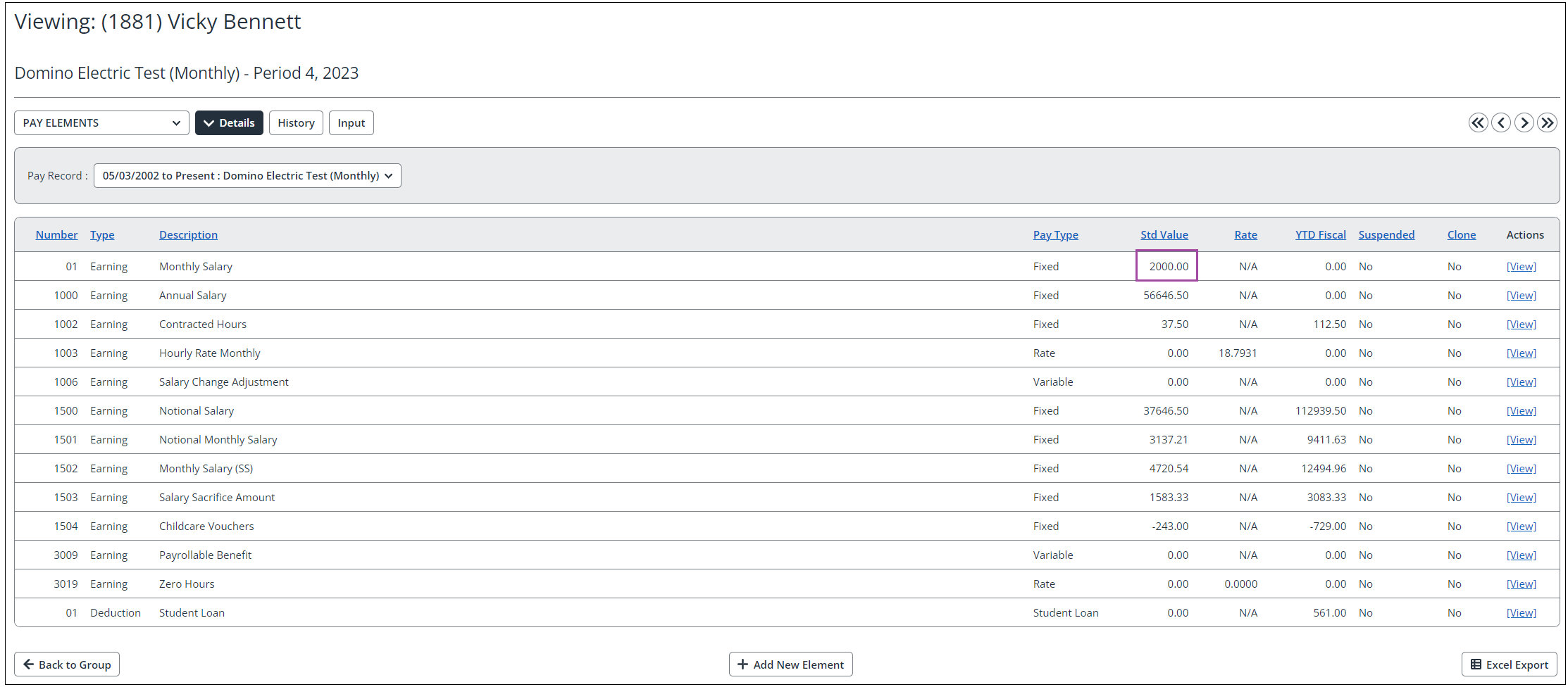Sort by Std Value column header

pyautogui.click(x=1164, y=235)
